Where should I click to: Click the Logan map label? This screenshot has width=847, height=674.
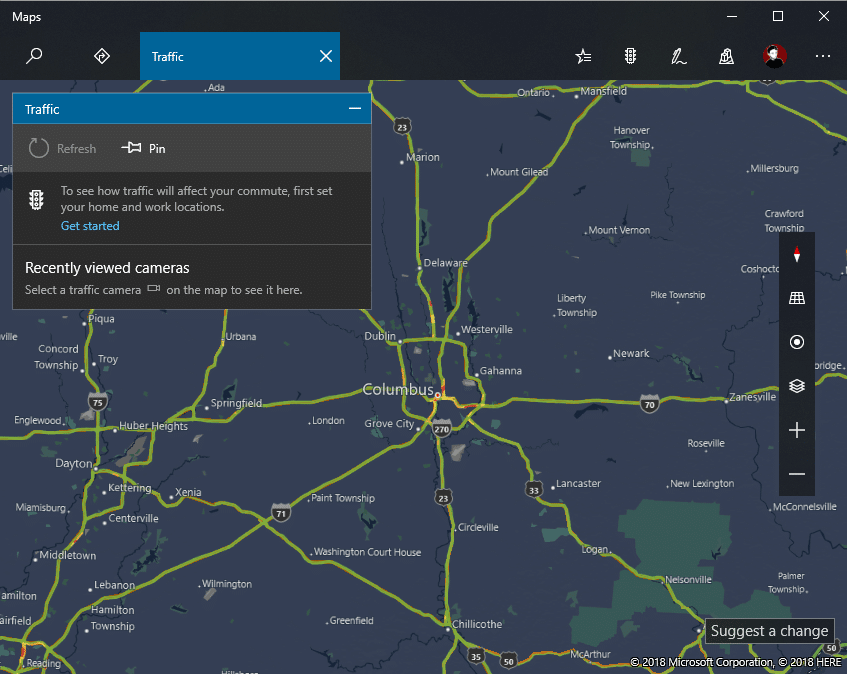[595, 549]
